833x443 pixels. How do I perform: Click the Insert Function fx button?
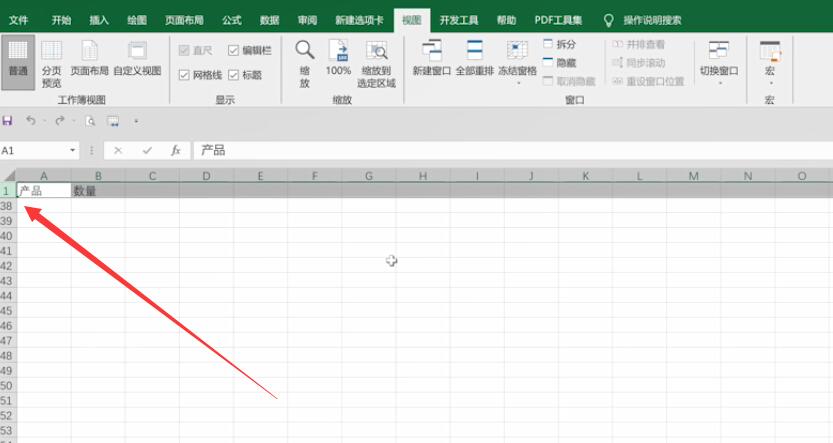176,151
